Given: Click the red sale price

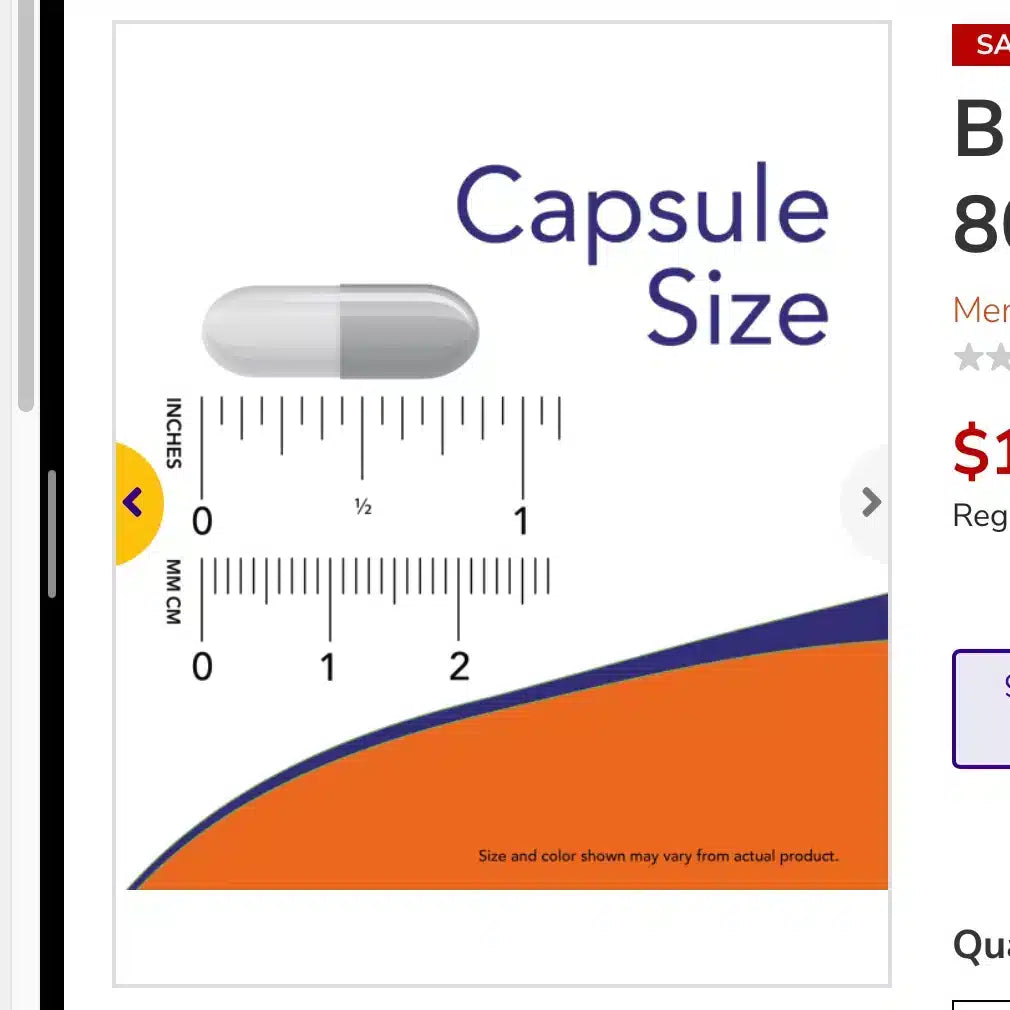Looking at the screenshot, I should [981, 452].
